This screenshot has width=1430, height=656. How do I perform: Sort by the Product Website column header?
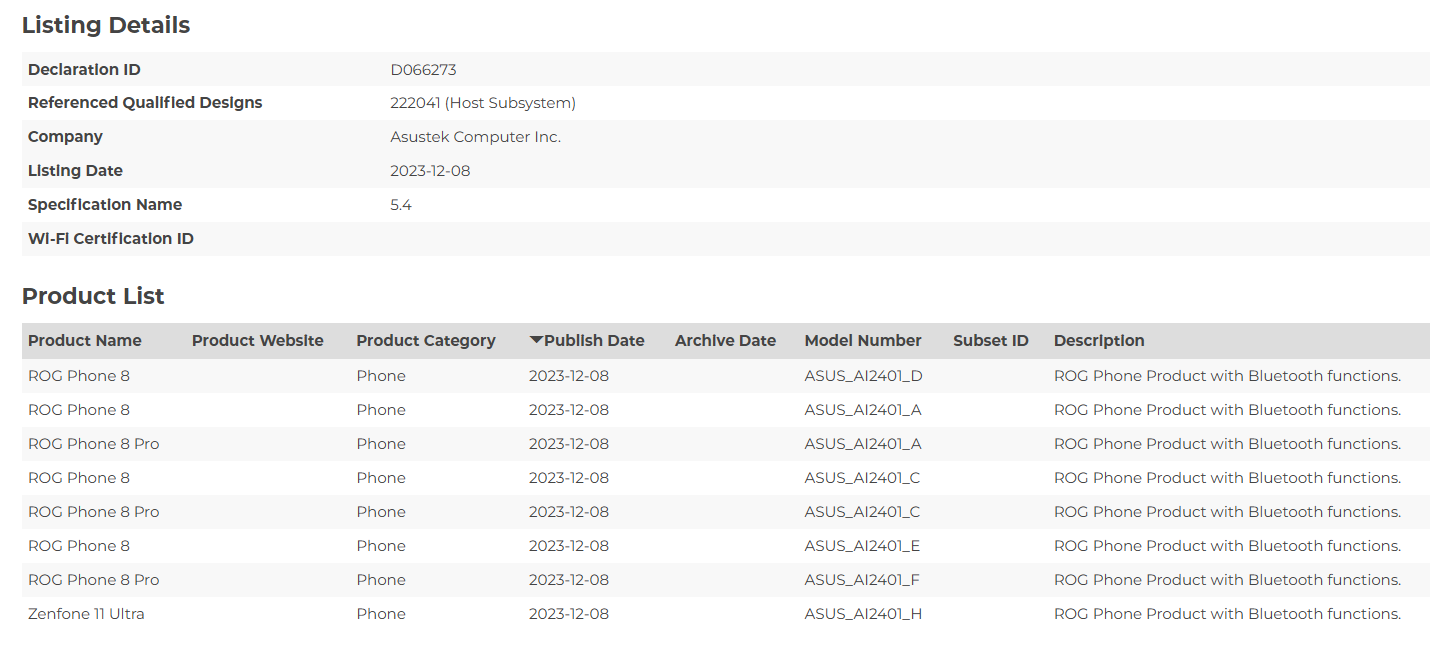tap(258, 341)
